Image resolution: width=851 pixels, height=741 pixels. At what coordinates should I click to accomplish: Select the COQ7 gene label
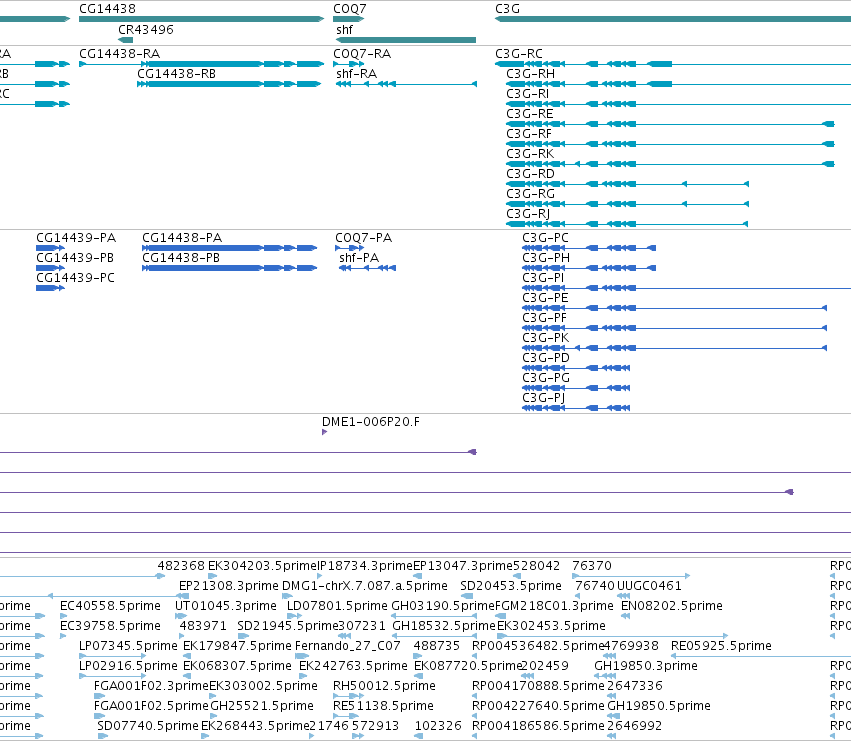350,9
